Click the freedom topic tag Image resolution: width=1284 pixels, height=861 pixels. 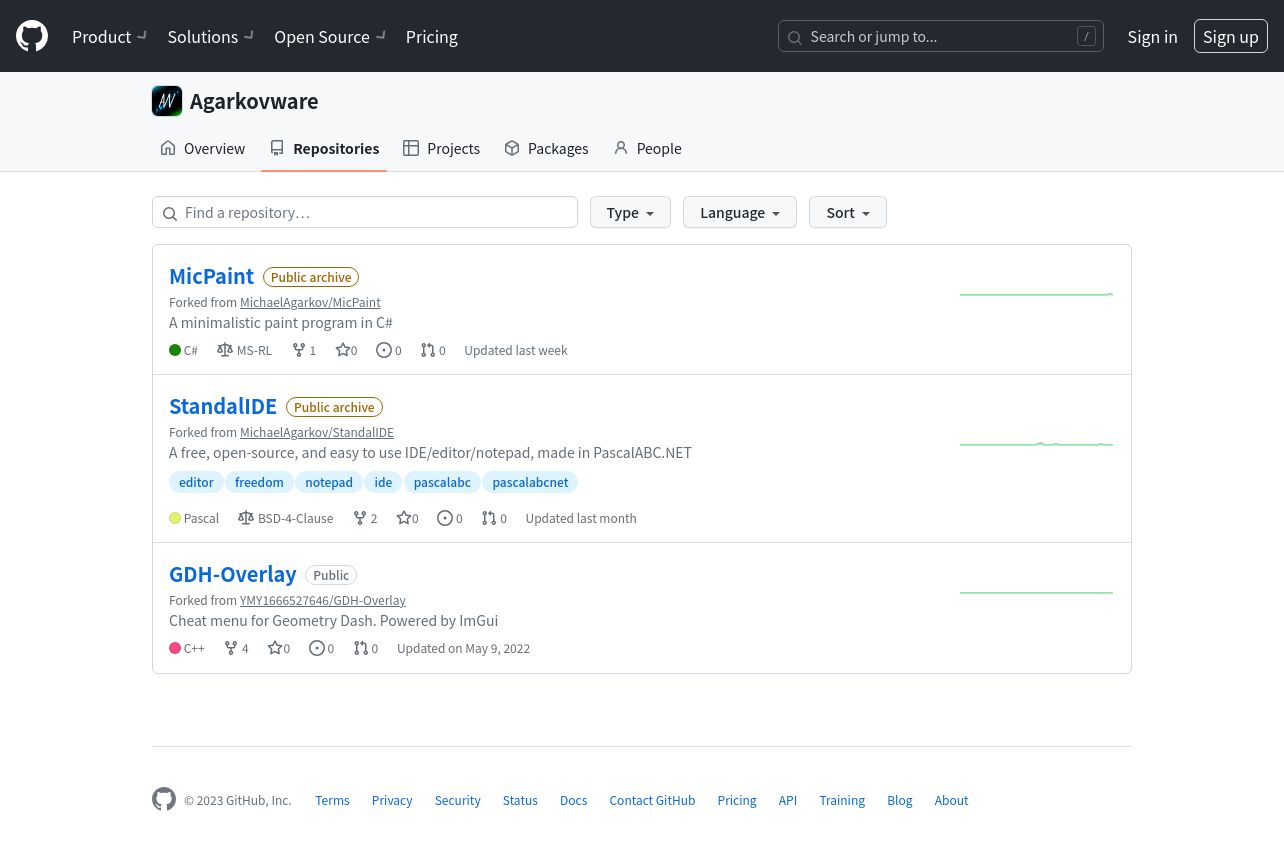click(x=259, y=482)
